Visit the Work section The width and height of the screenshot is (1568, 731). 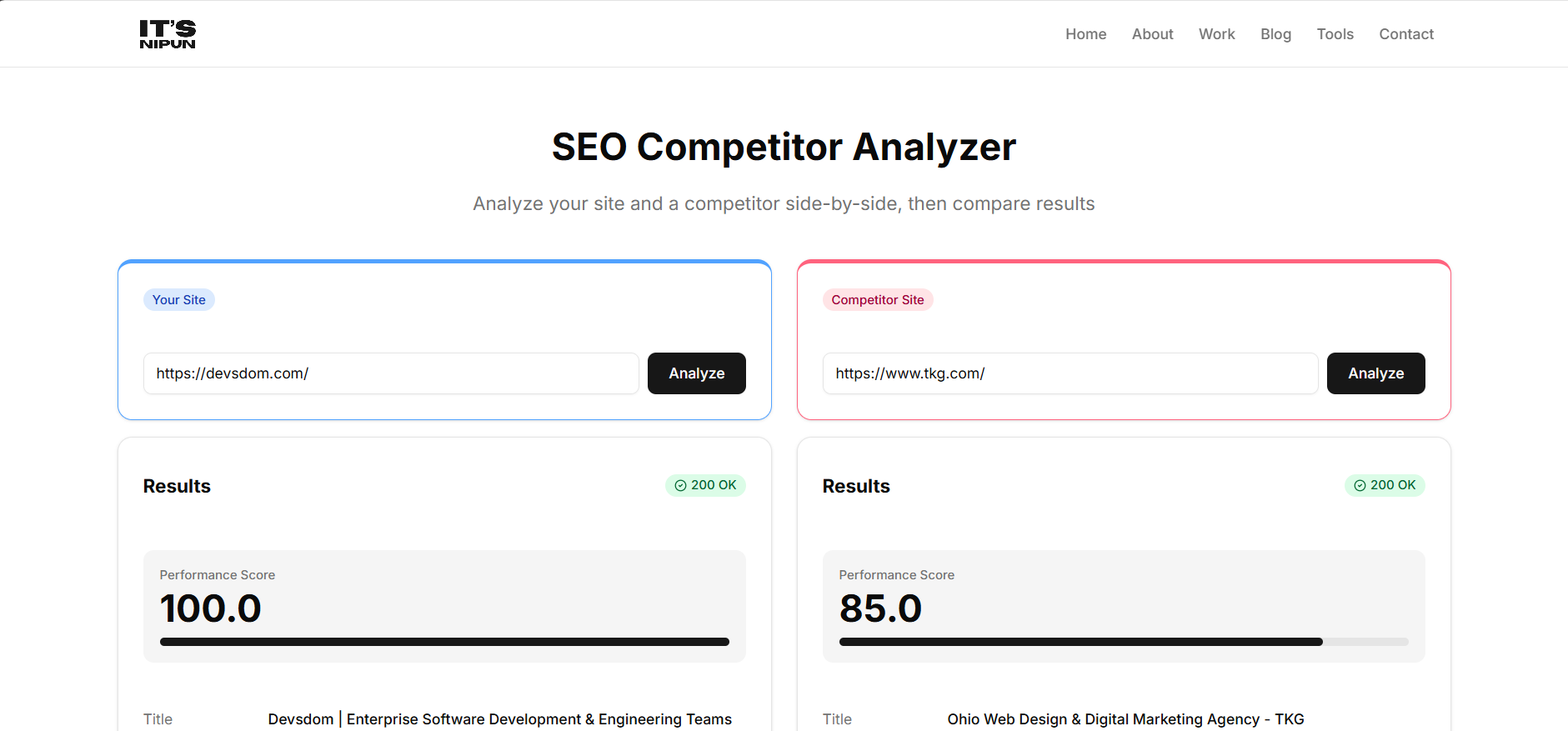point(1216,33)
